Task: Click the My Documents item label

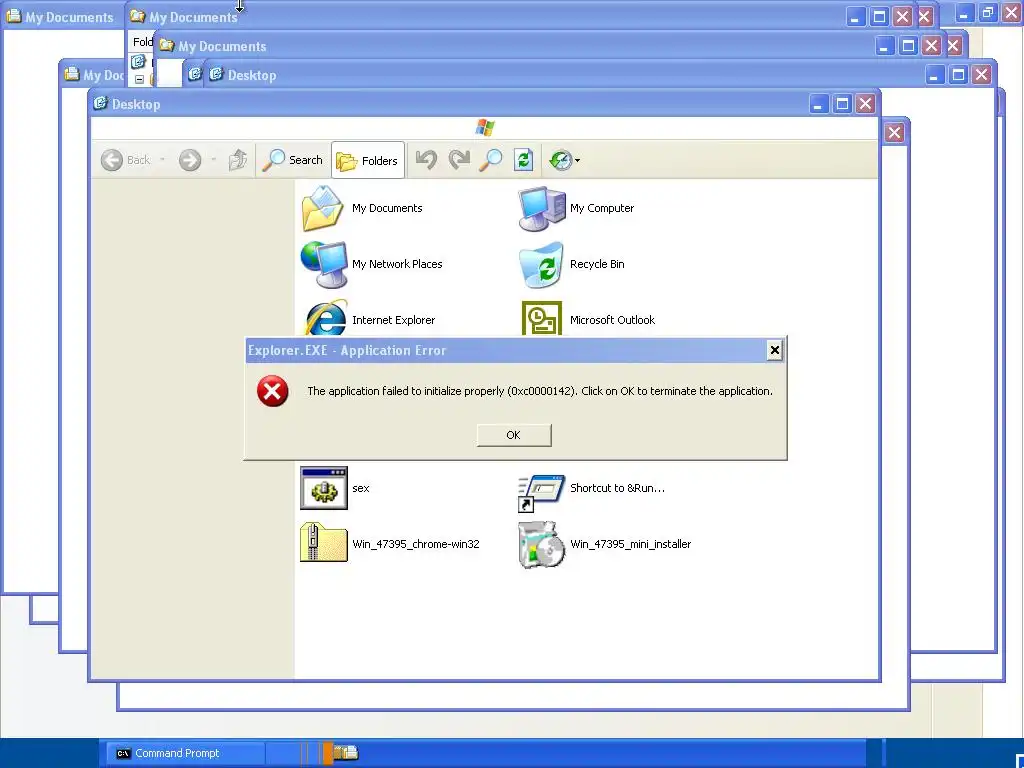Action: 387,208
